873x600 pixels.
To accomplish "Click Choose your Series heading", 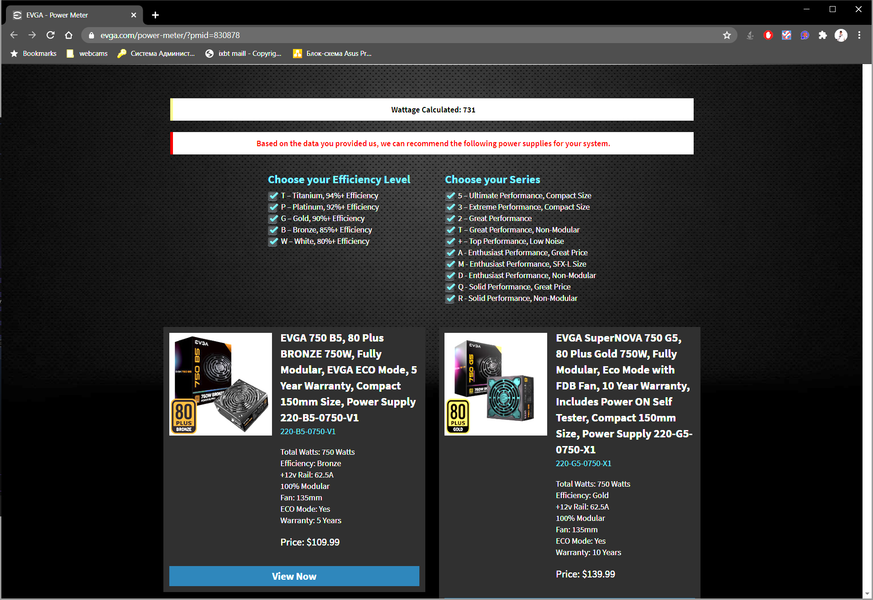I will (492, 180).
